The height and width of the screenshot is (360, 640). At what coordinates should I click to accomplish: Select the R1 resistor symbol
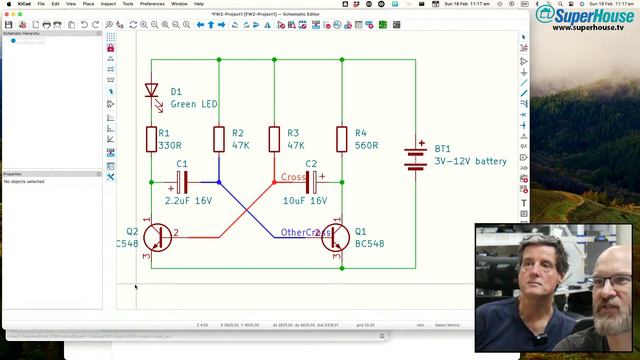[151, 140]
